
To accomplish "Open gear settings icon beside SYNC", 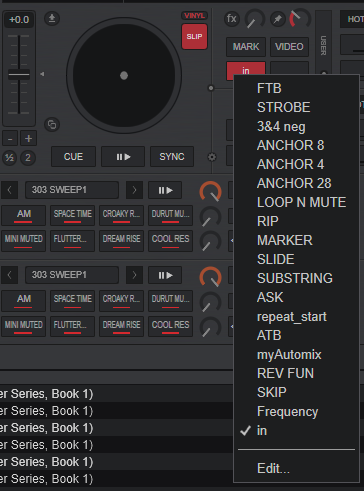I will [x=212, y=157].
